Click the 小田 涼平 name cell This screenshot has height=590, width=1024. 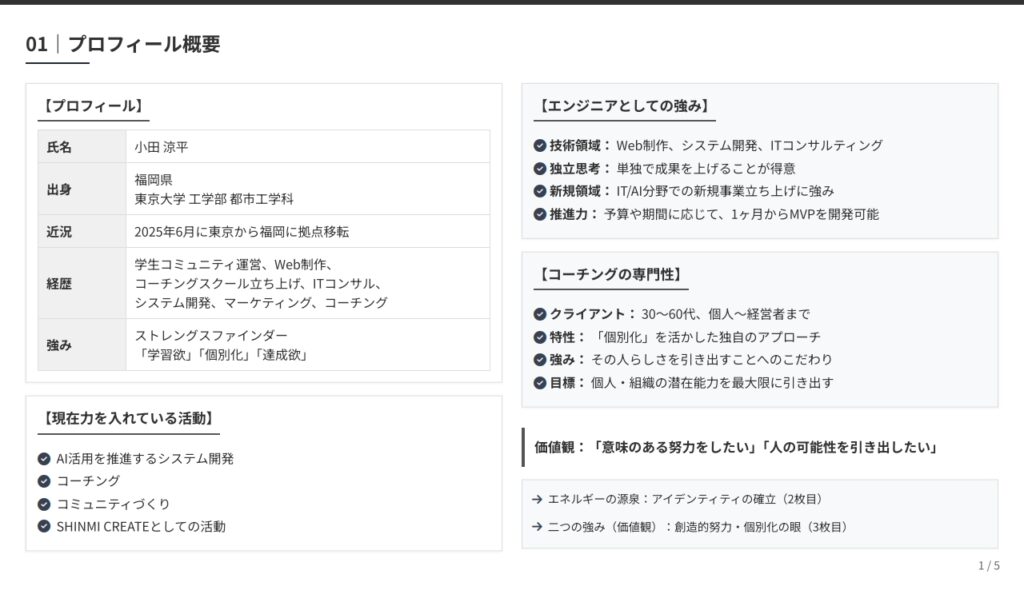(162, 147)
